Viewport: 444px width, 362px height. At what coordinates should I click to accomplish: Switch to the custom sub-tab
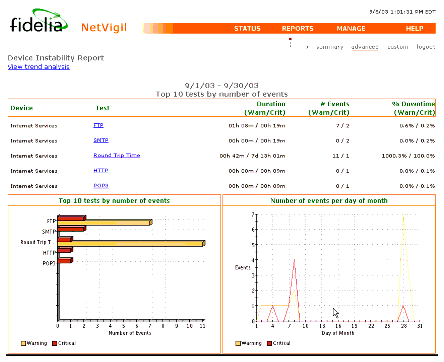[398, 47]
